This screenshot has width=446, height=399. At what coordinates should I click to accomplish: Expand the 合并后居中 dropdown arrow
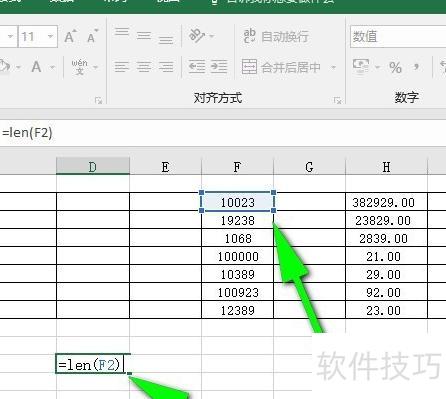point(333,67)
